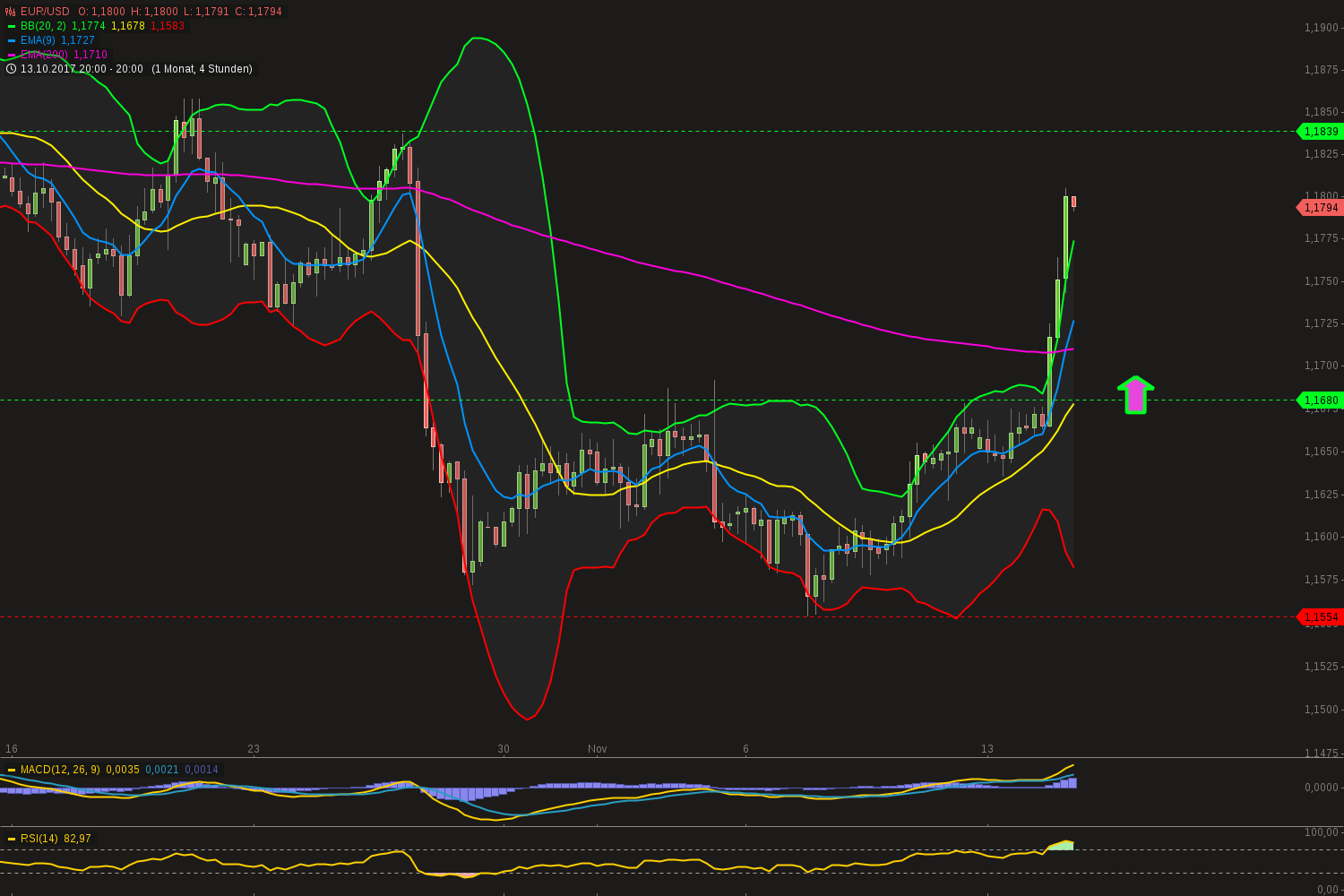Click the RSI value 82,97
Image resolution: width=1344 pixels, height=896 pixels.
tap(77, 839)
